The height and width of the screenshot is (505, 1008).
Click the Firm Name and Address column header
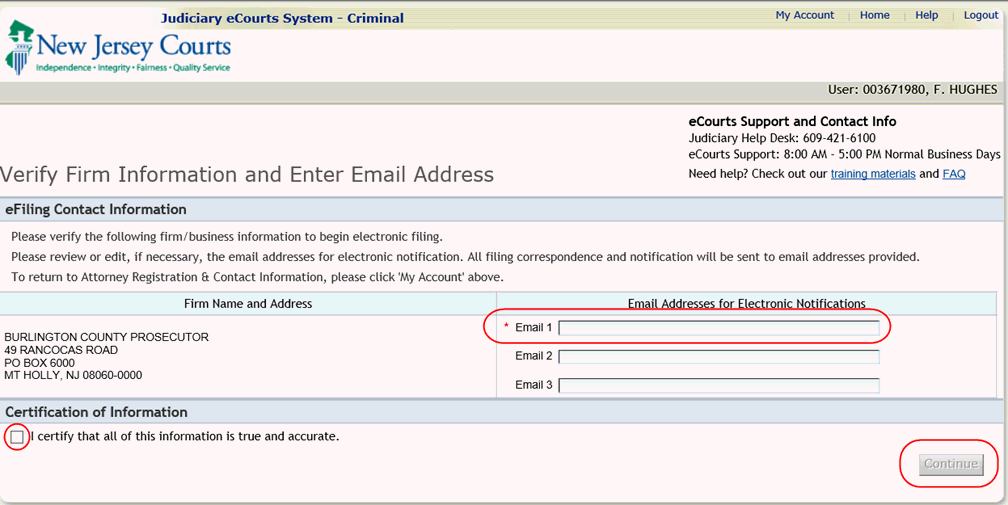click(x=248, y=304)
